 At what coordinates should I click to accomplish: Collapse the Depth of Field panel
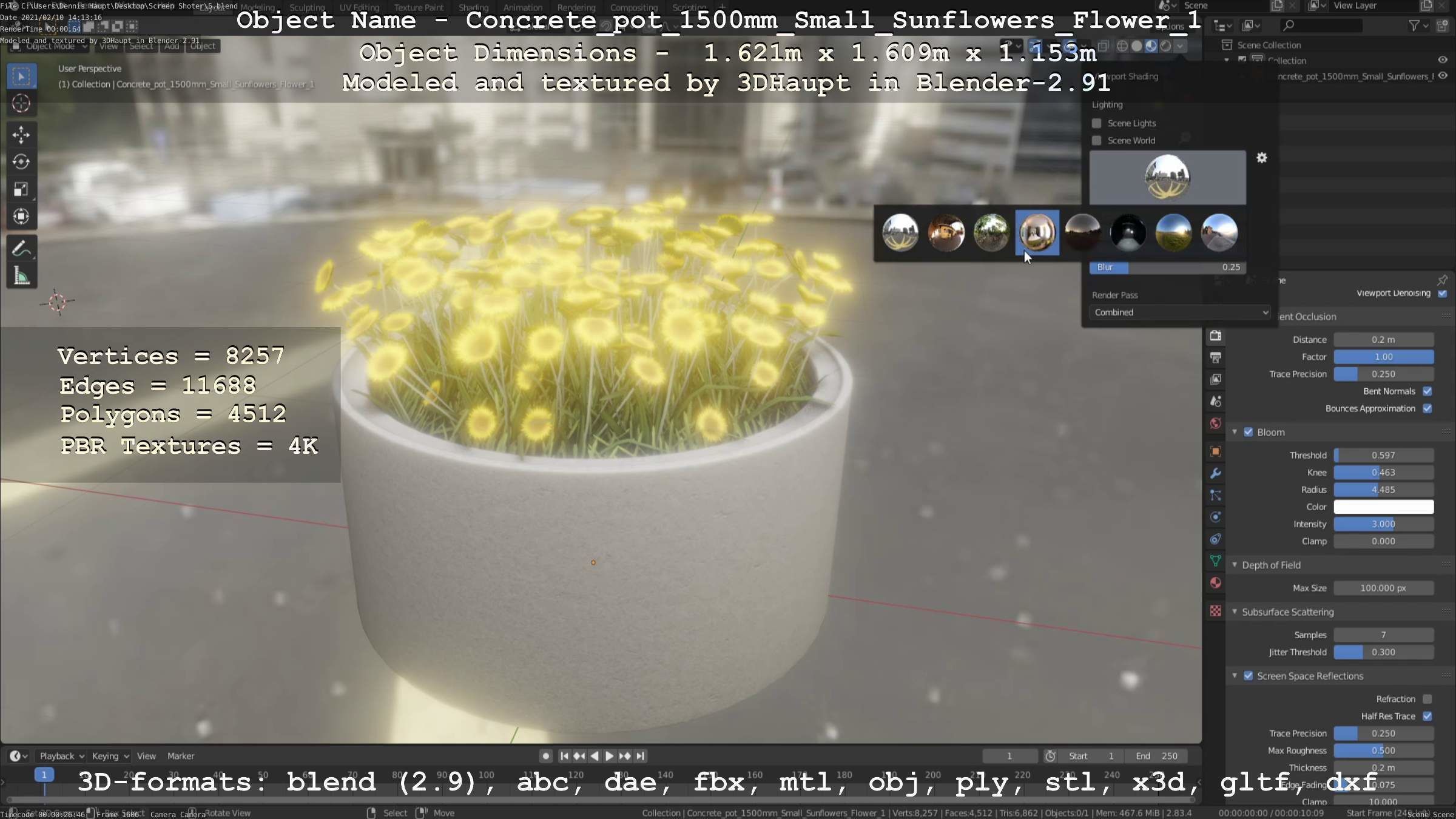tap(1235, 565)
